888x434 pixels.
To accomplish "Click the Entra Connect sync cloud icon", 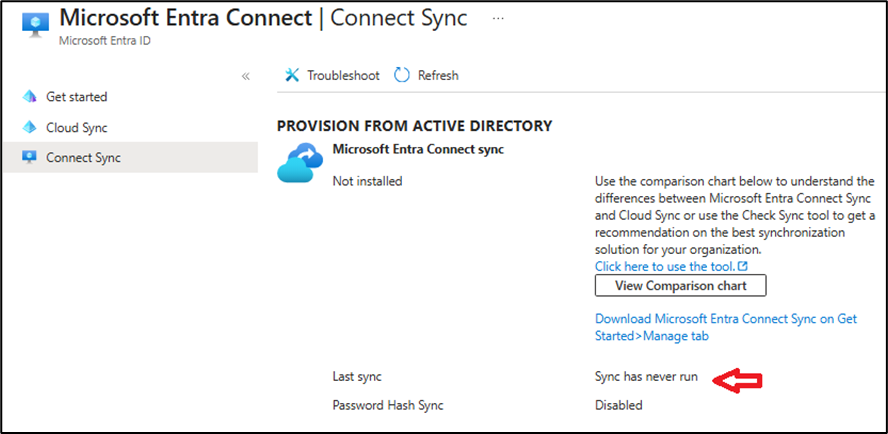I will (x=300, y=162).
